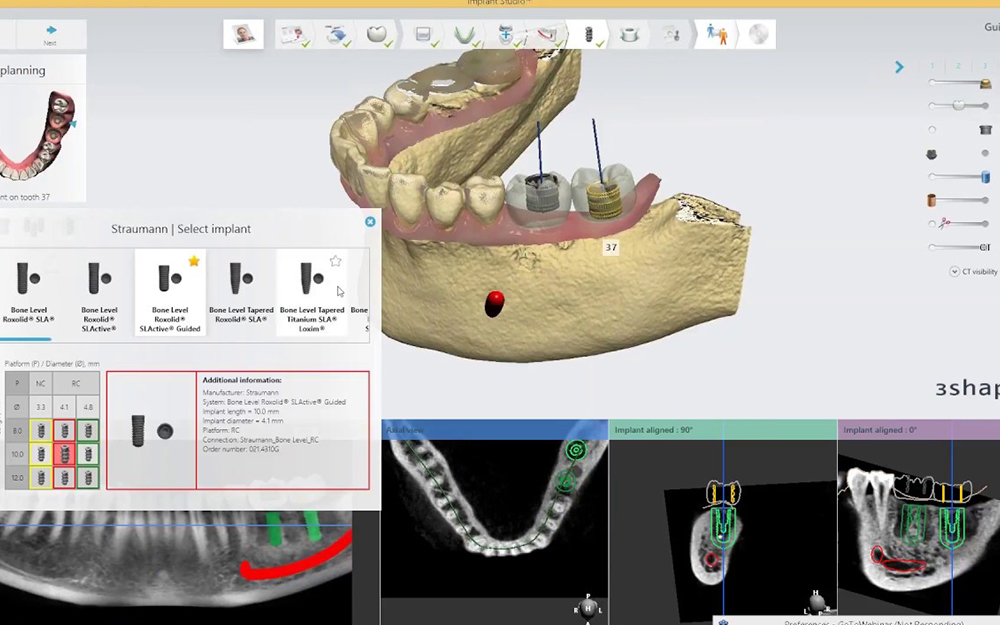Open the scan alignment workflow step
The height and width of the screenshot is (625, 1000).
click(x=506, y=34)
